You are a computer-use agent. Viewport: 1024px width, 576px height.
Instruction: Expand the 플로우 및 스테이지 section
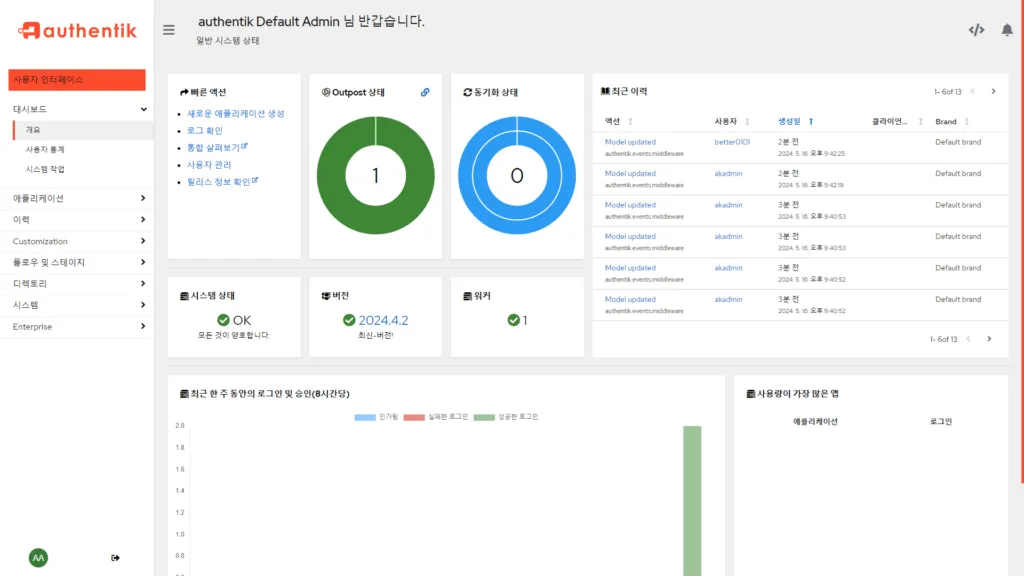pos(77,262)
